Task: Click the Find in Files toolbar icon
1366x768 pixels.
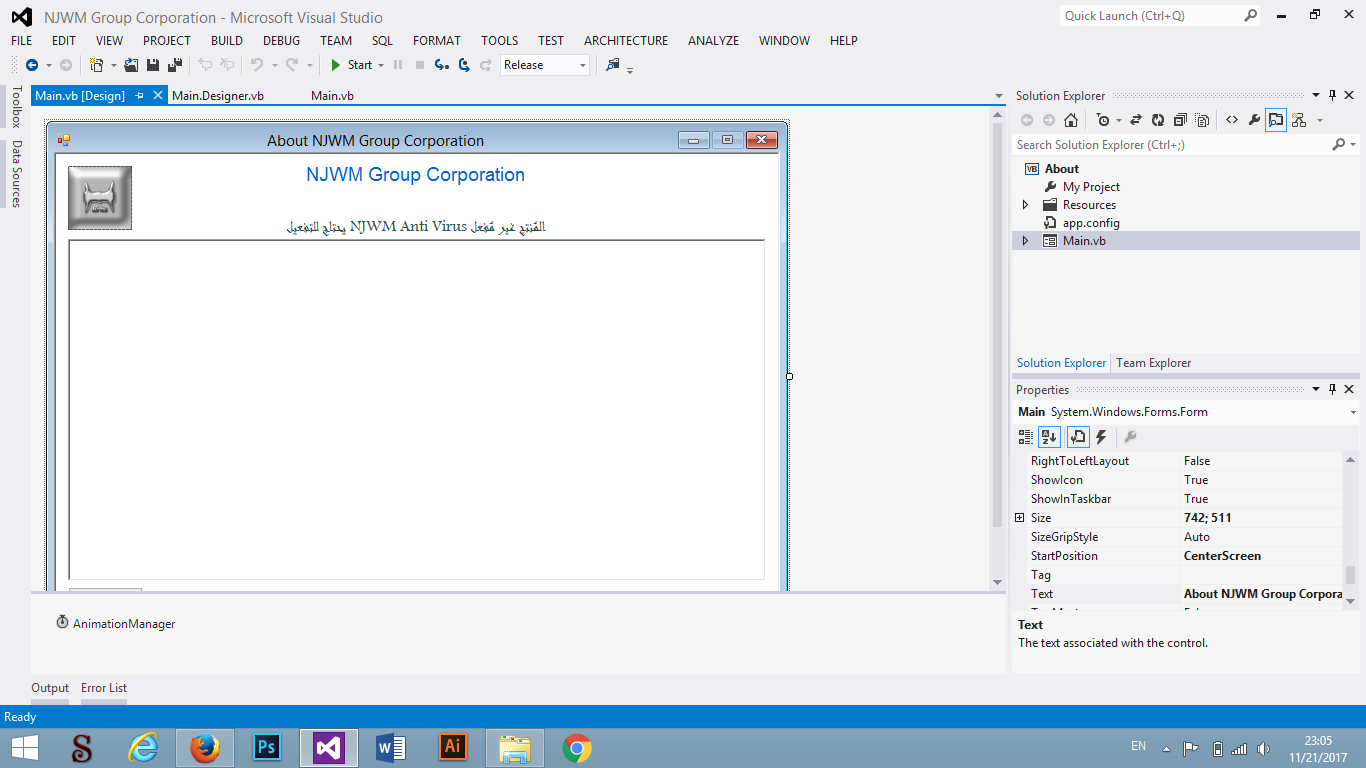Action: [x=613, y=65]
